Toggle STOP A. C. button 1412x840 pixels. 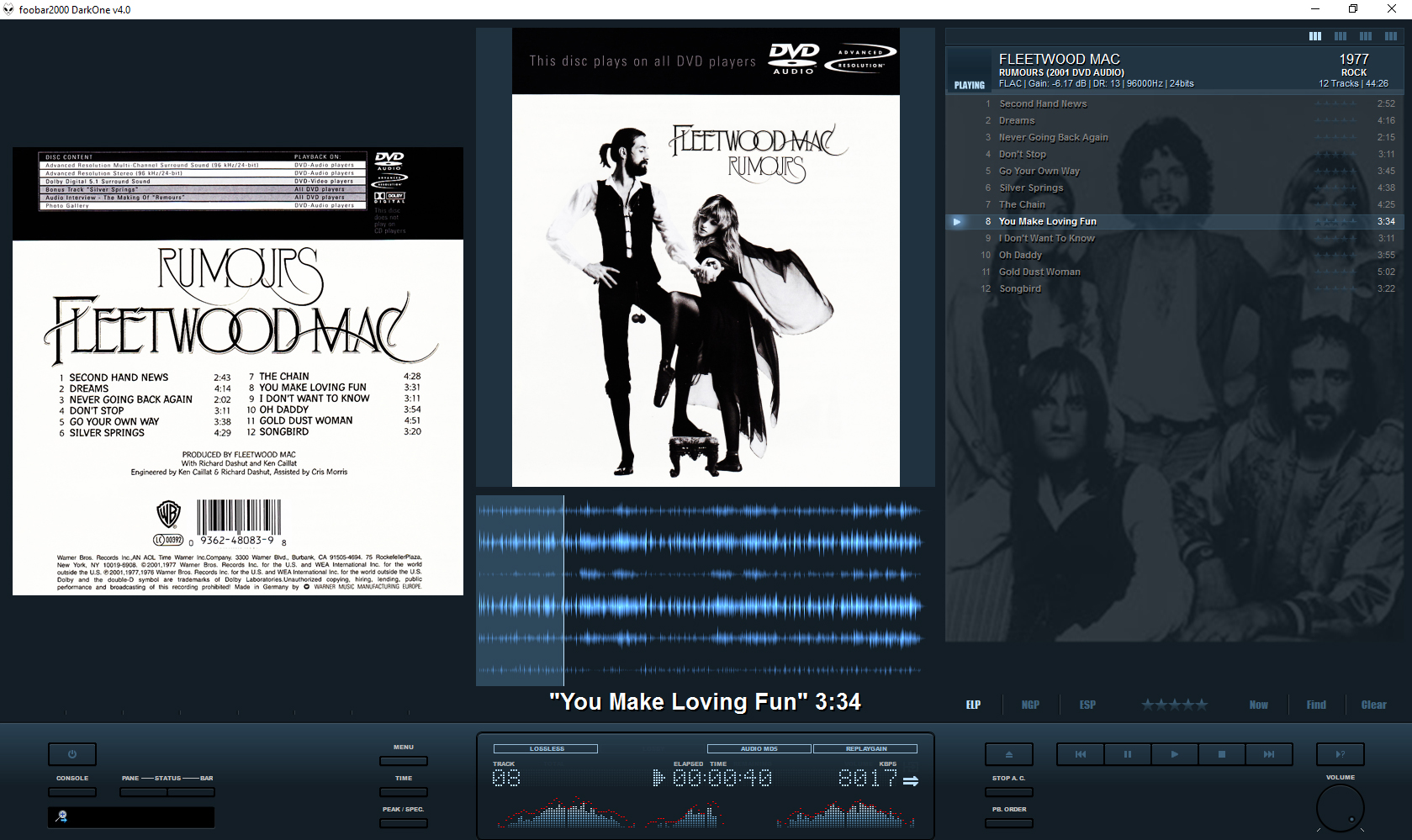pos(1008,792)
